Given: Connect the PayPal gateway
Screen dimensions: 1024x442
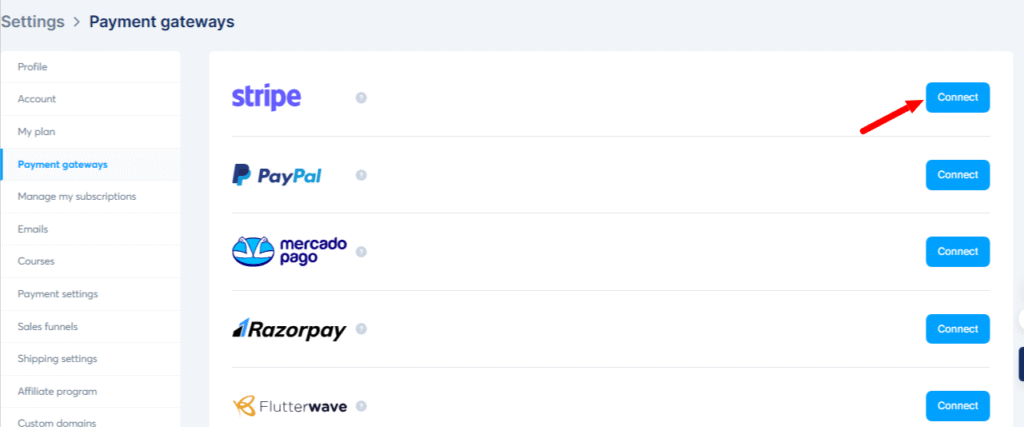Looking at the screenshot, I should pyautogui.click(x=957, y=175).
